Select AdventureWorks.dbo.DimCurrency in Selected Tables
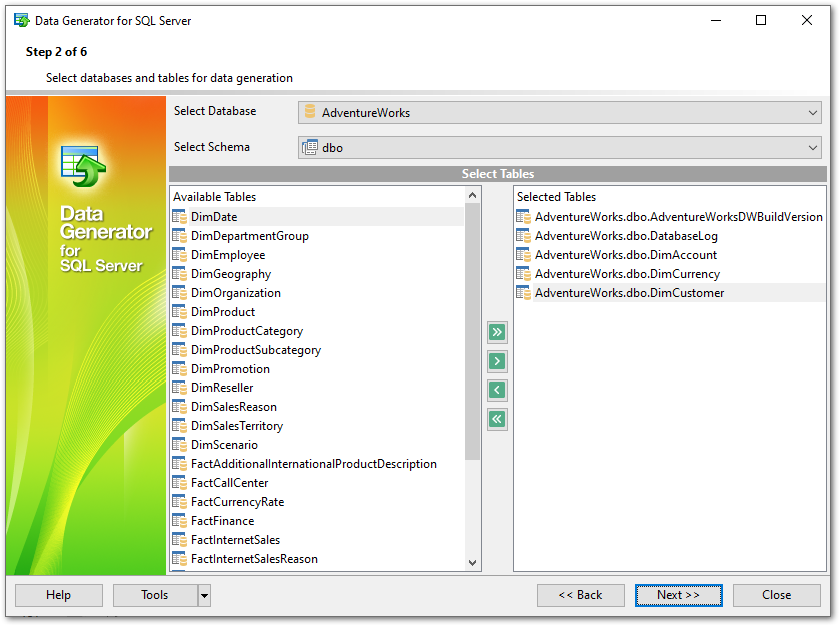Screen dimensions: 840x626 pyautogui.click(x=670, y=274)
